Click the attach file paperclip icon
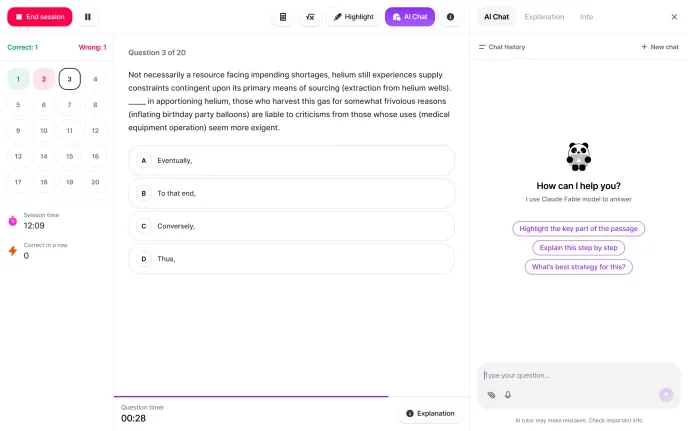This screenshot has height=431, width=688. coord(491,395)
